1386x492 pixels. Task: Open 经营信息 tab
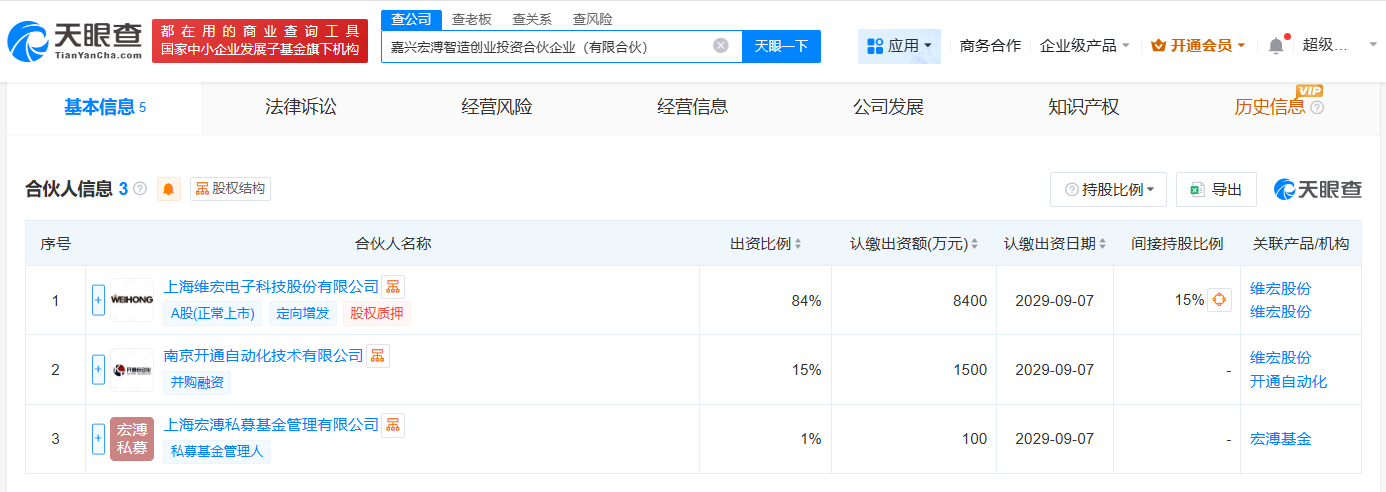click(x=692, y=108)
